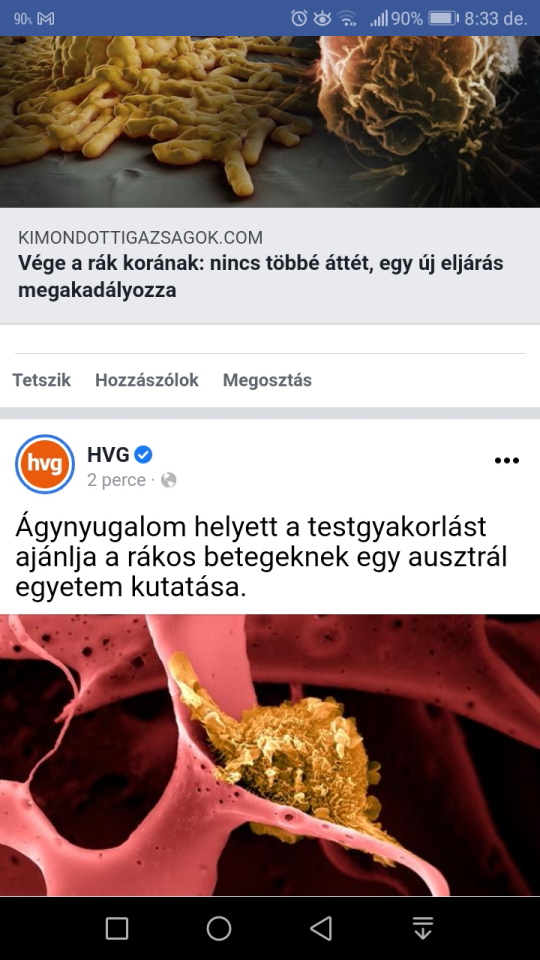540x960 pixels.
Task: Tap the Android back triangle button
Action: [x=320, y=928]
